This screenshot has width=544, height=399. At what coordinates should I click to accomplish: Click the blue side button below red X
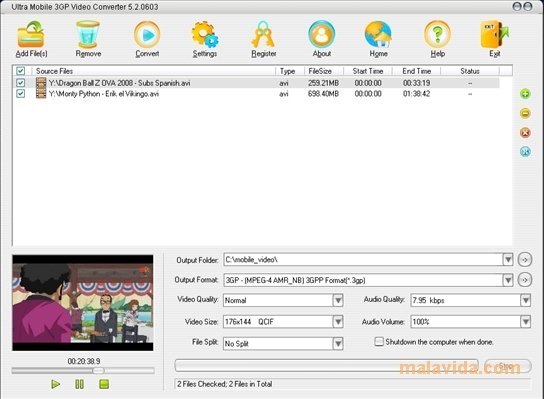(525, 152)
